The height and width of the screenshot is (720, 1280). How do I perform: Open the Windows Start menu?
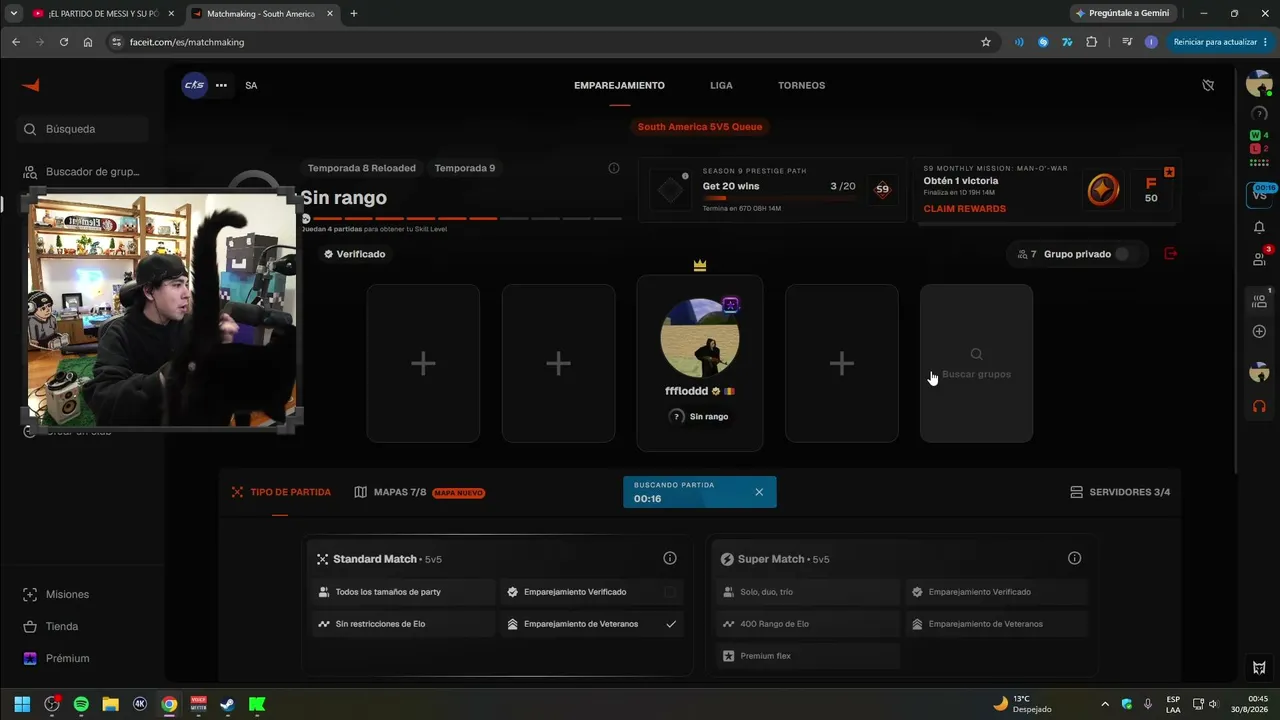point(22,704)
